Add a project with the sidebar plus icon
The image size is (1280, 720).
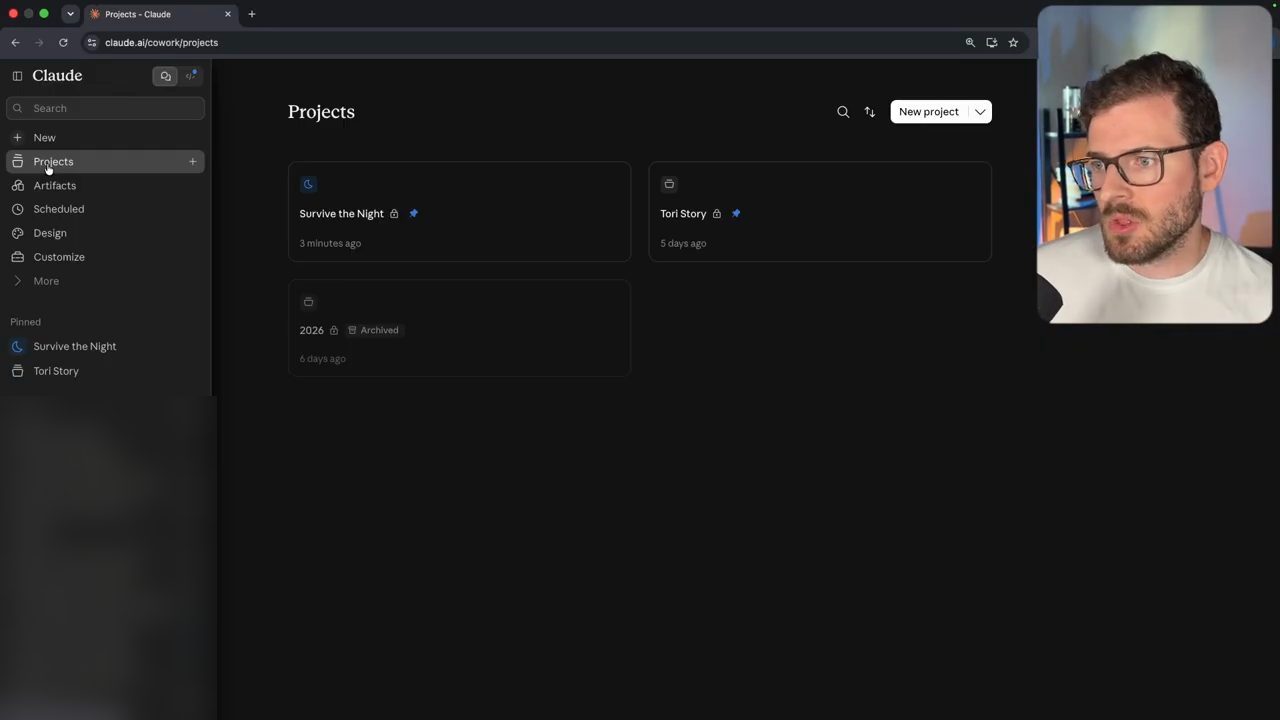(193, 161)
